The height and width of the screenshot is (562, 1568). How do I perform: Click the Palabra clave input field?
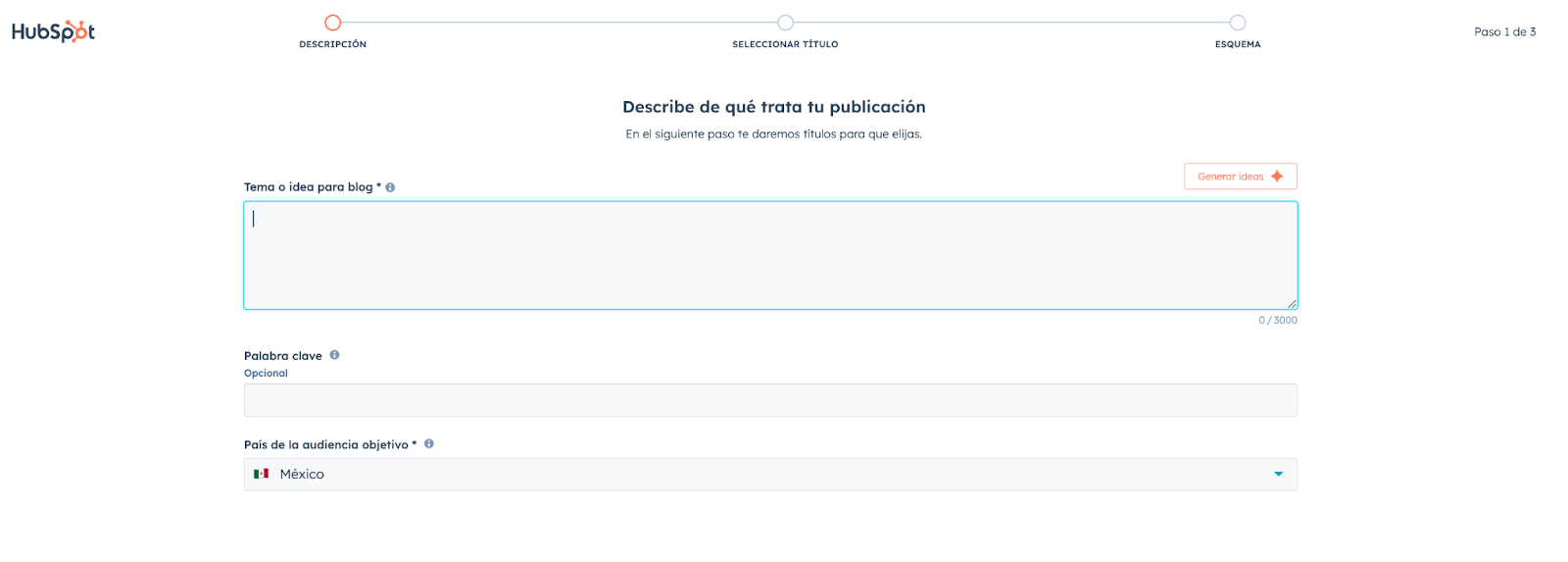(769, 400)
